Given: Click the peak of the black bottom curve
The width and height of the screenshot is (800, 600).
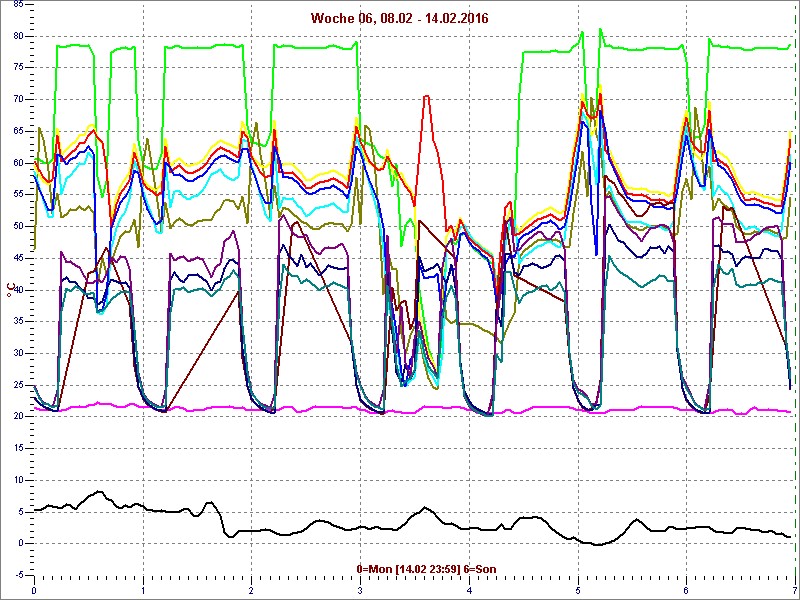Looking at the screenshot, I should tap(98, 492).
